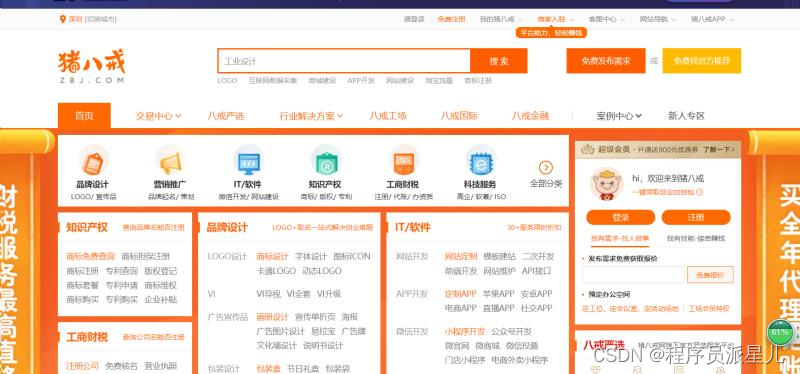
Task: Expand the 客服中心 top menu
Action: [607, 19]
